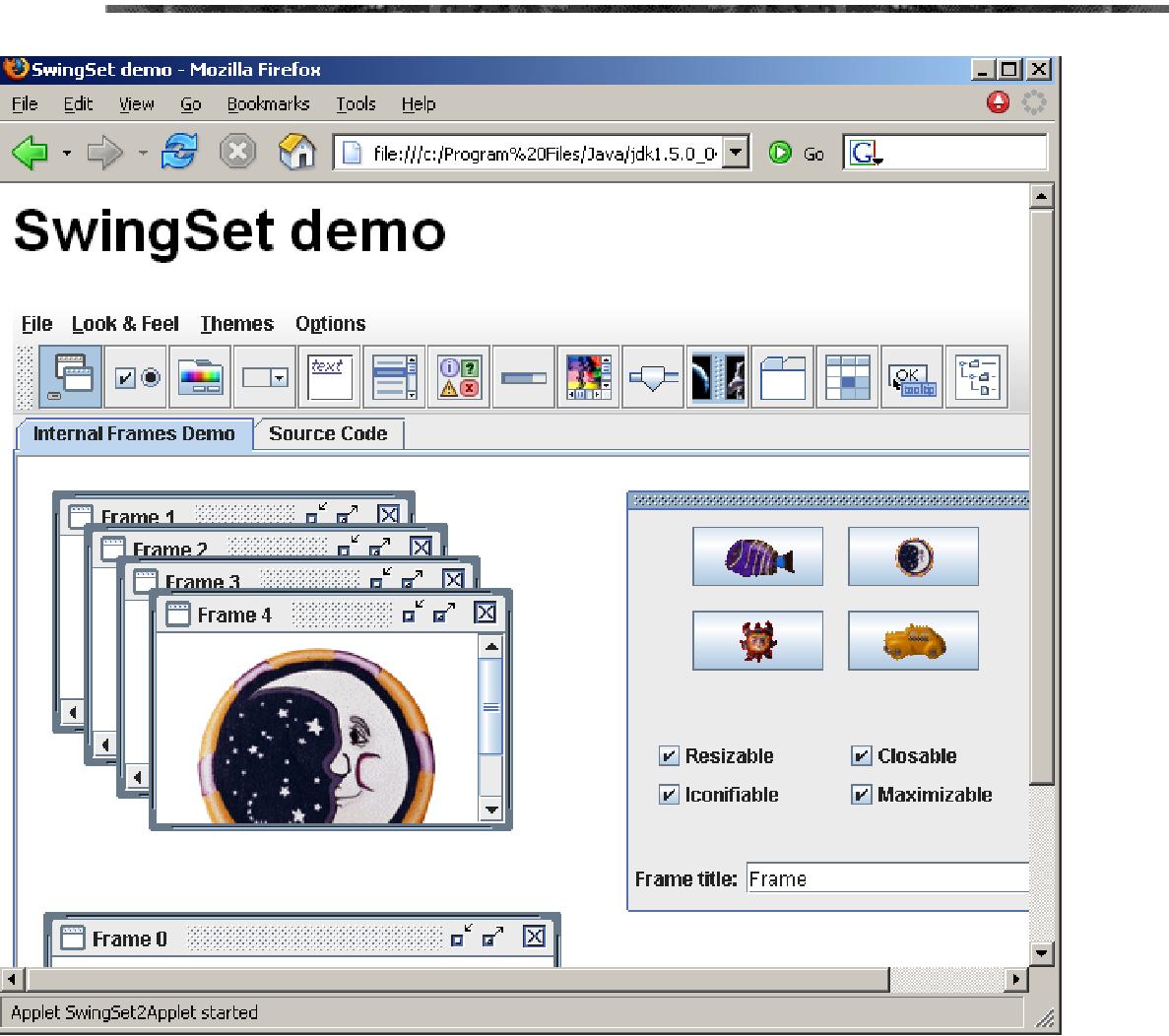The image size is (1169, 1036).
Task: Open the Firefox Bookmarks menu
Action: click(x=269, y=103)
